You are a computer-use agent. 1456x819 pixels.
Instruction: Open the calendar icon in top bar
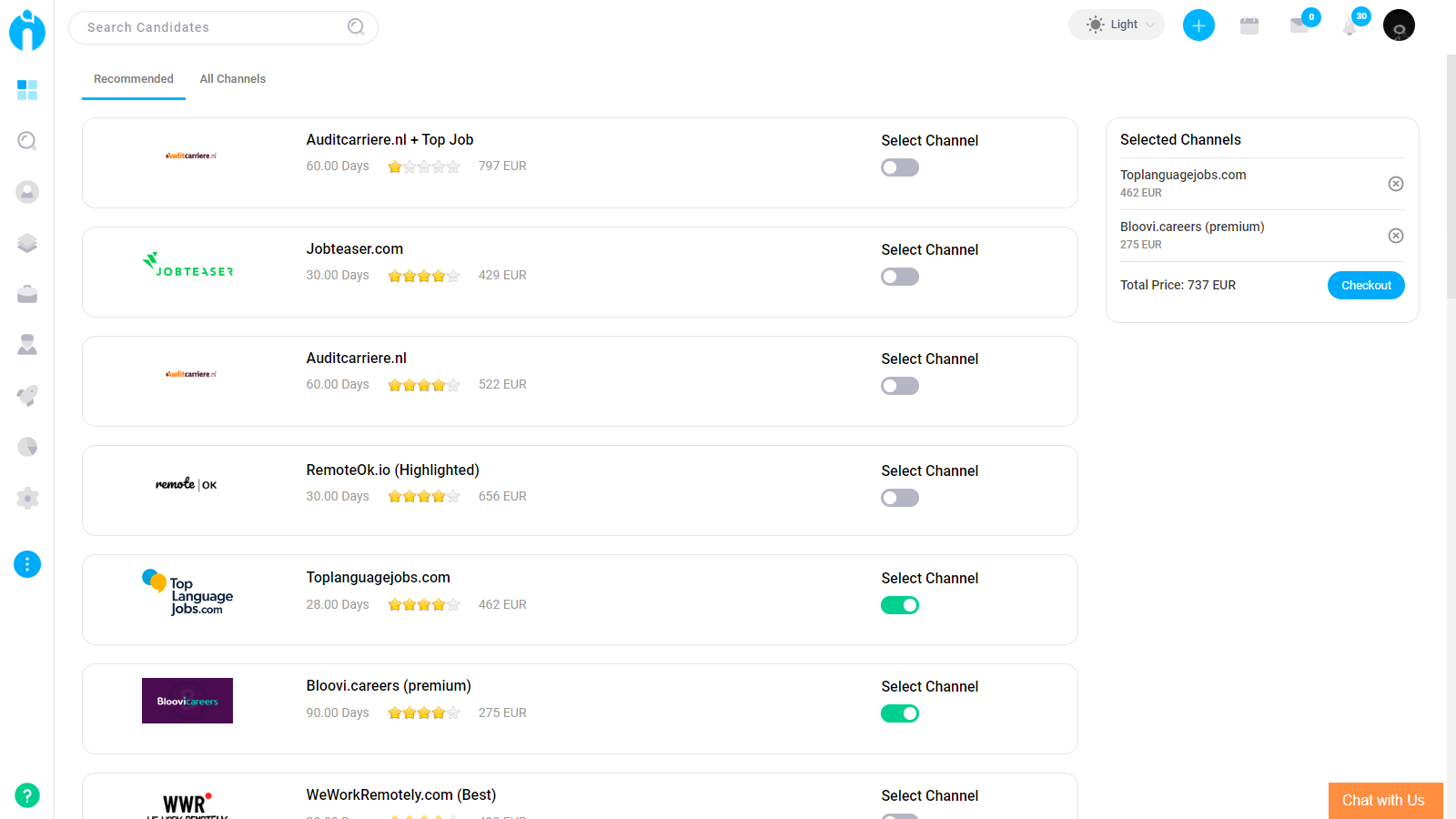tap(1249, 25)
